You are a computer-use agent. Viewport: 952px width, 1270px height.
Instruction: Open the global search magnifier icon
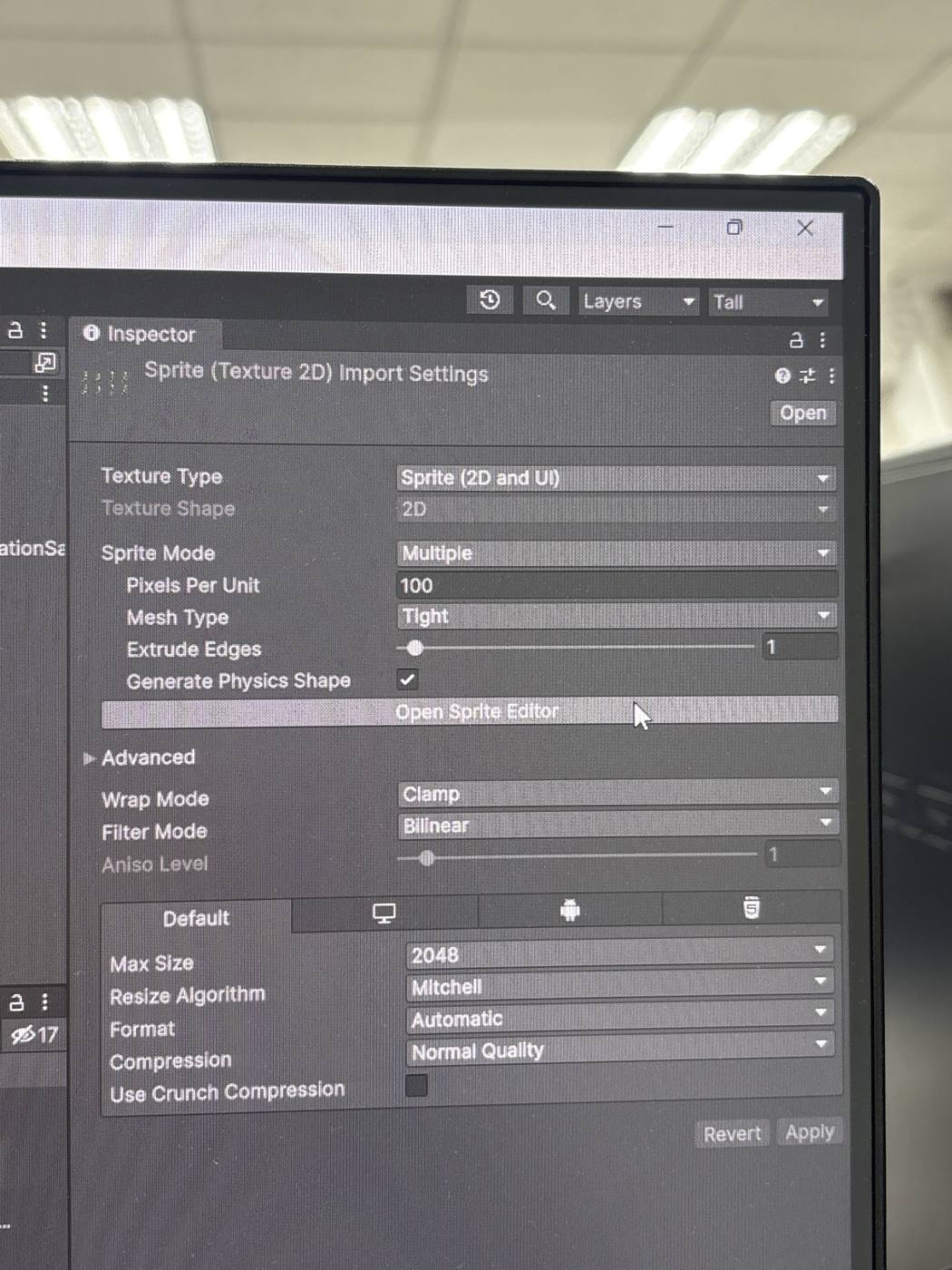546,300
